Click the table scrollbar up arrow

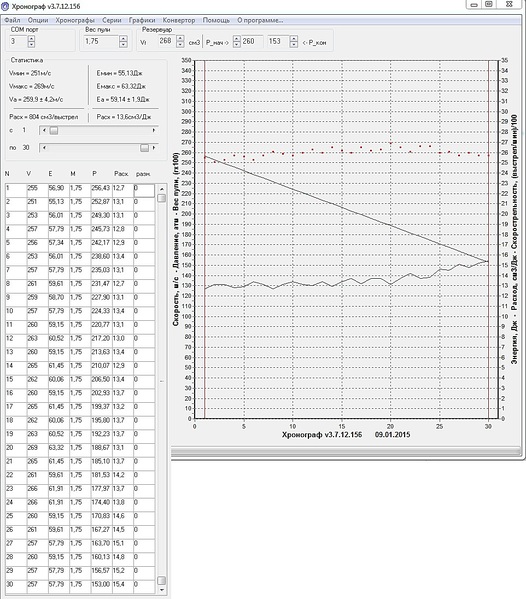pos(162,189)
